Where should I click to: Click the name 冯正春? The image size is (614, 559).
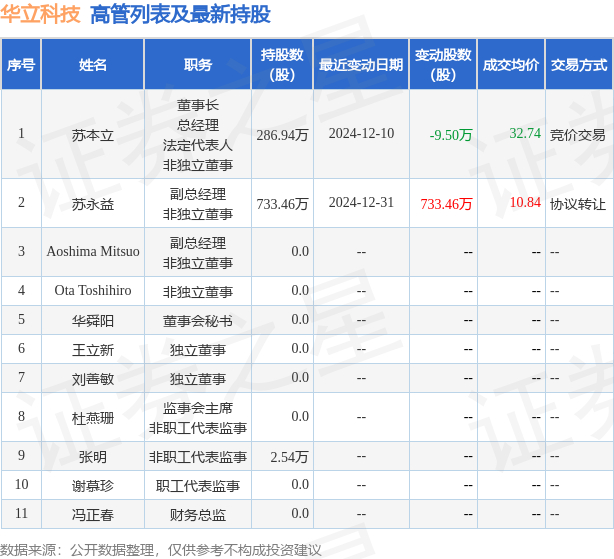pyautogui.click(x=93, y=515)
